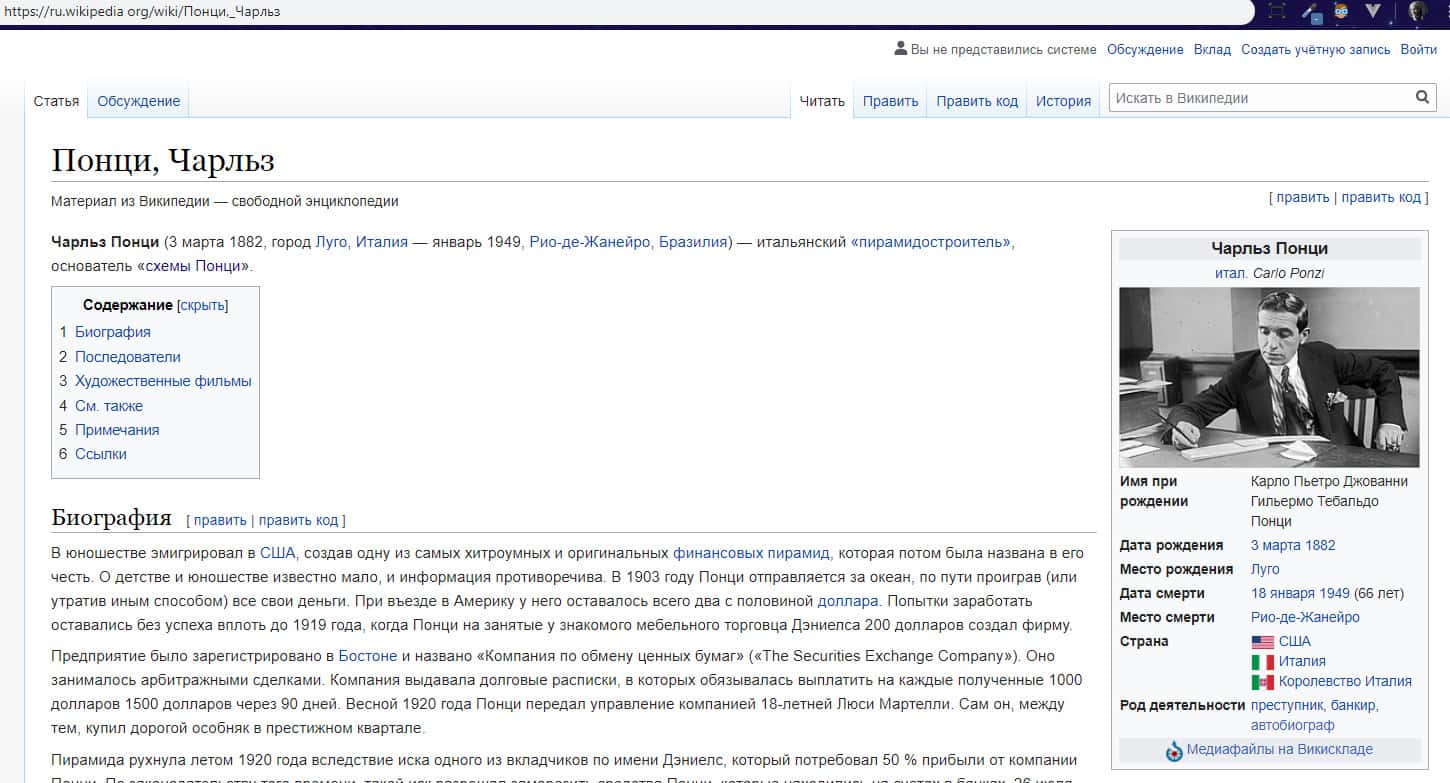Open the Бразилия link
The width and height of the screenshot is (1450, 783).
click(x=693, y=242)
